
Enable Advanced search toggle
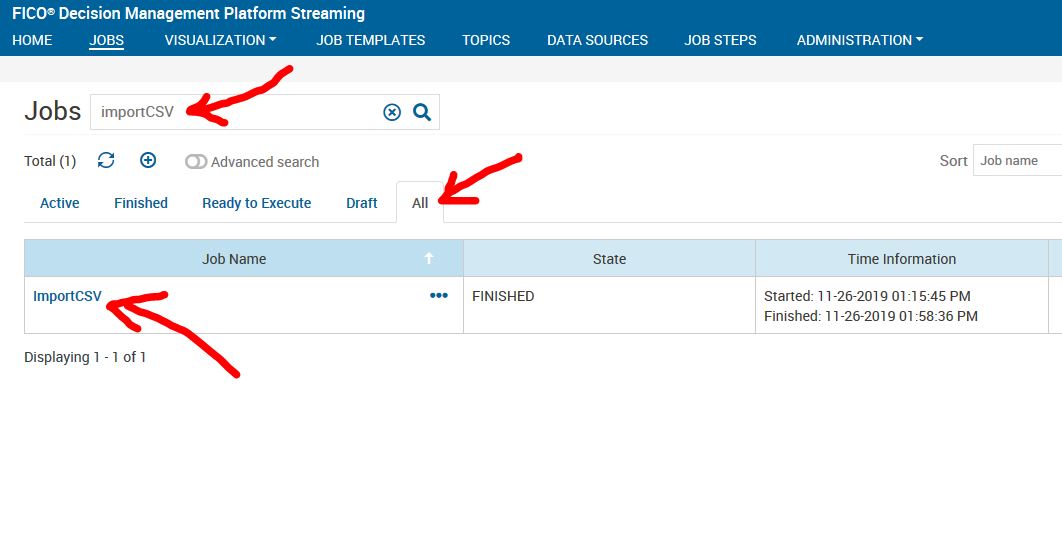click(x=196, y=162)
